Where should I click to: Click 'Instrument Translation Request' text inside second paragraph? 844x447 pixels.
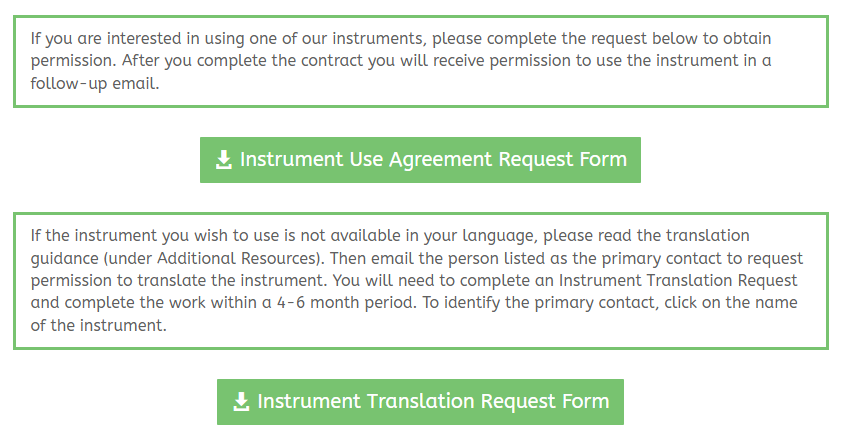point(678,281)
